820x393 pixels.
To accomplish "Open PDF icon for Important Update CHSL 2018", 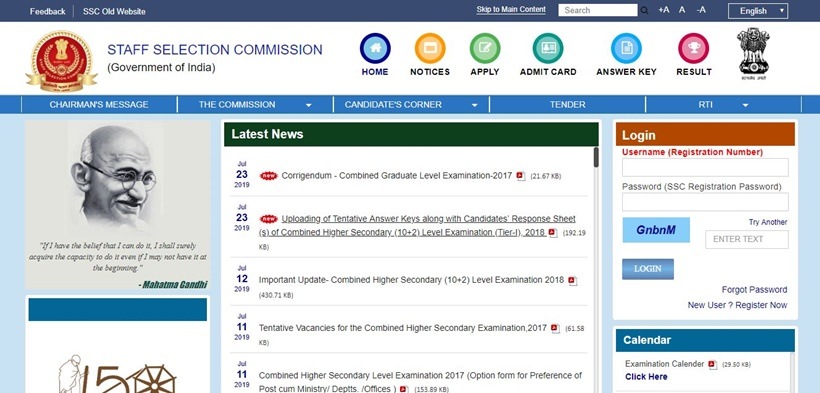I will tap(573, 281).
